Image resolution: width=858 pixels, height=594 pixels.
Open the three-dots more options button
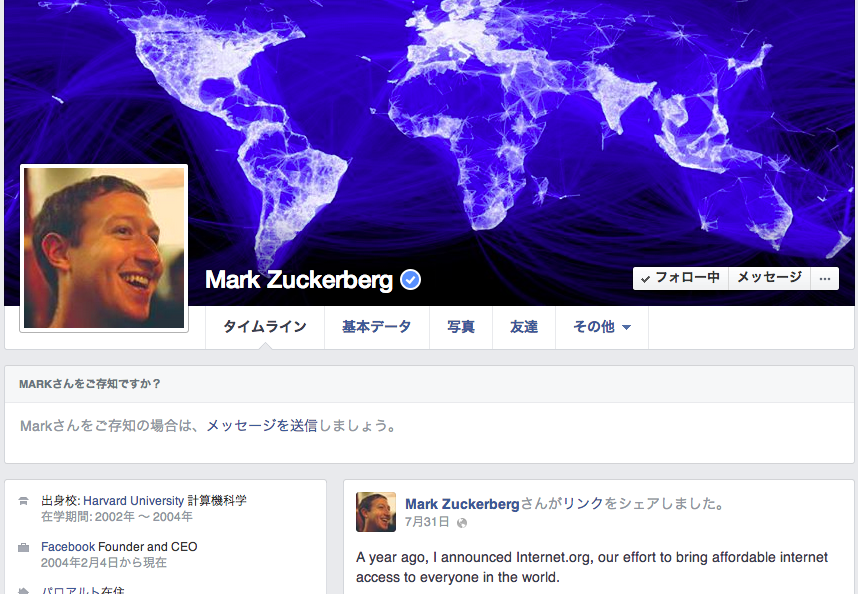coord(825,278)
